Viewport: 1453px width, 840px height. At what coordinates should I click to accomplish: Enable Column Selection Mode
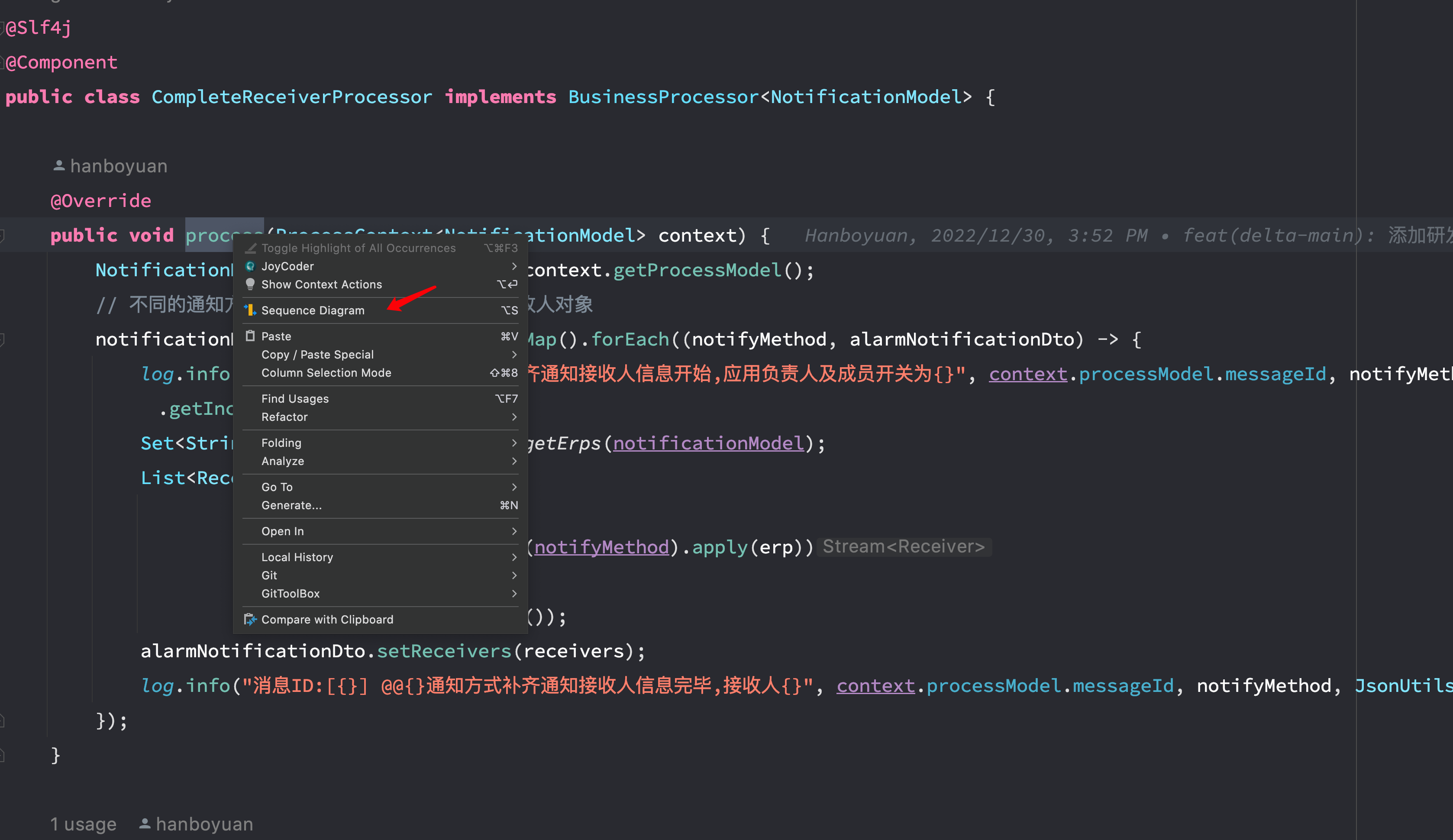381,372
